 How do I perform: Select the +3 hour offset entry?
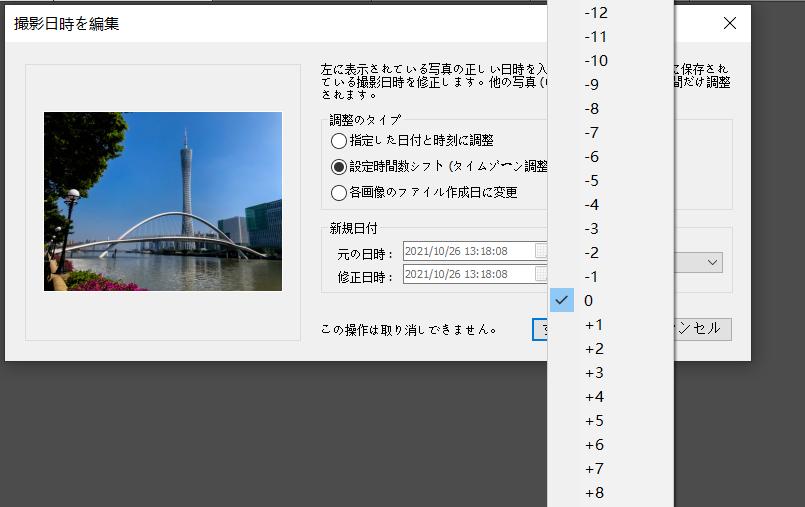pos(594,373)
